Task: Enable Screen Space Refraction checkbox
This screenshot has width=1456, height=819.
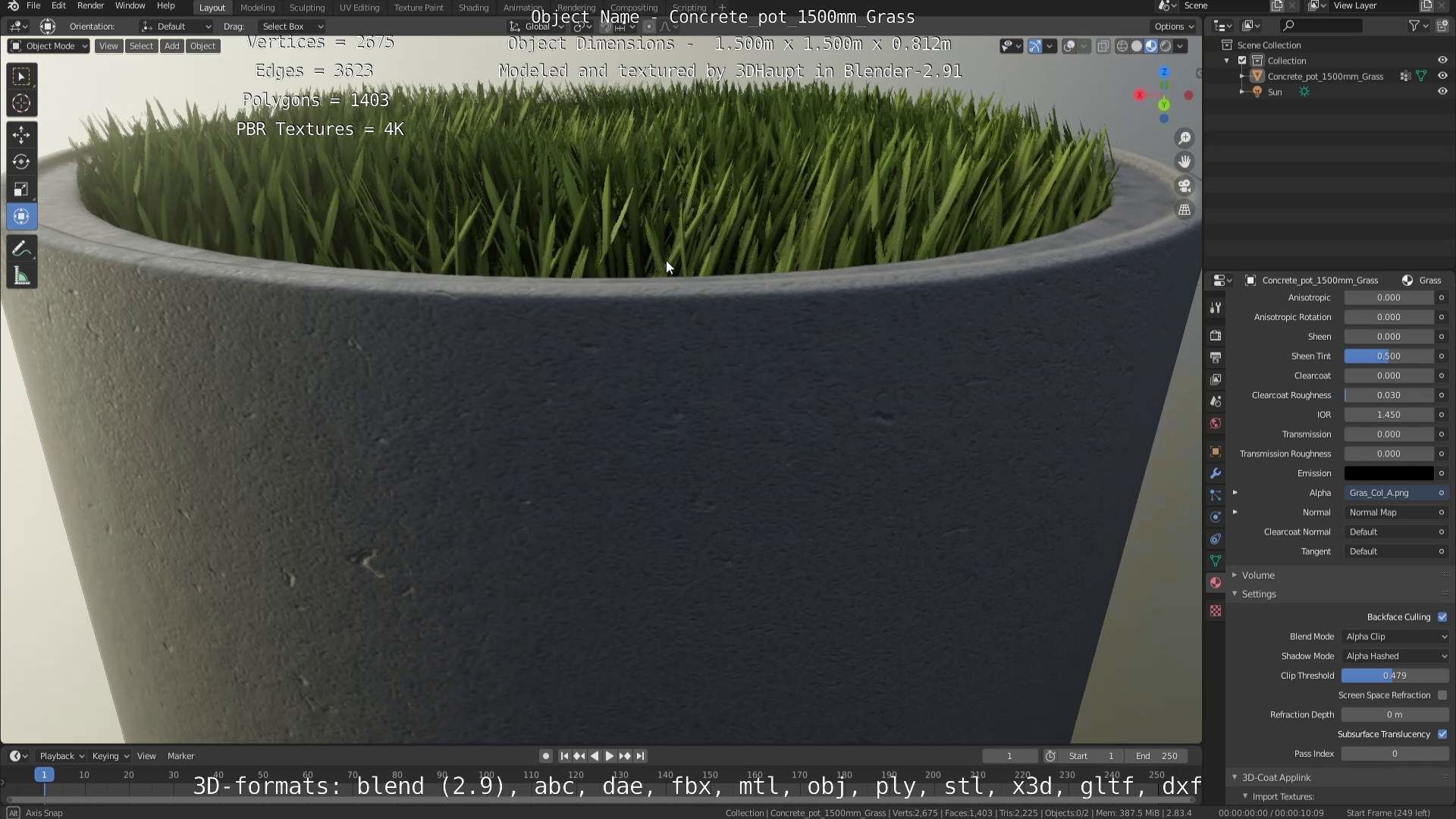Action: click(1442, 695)
